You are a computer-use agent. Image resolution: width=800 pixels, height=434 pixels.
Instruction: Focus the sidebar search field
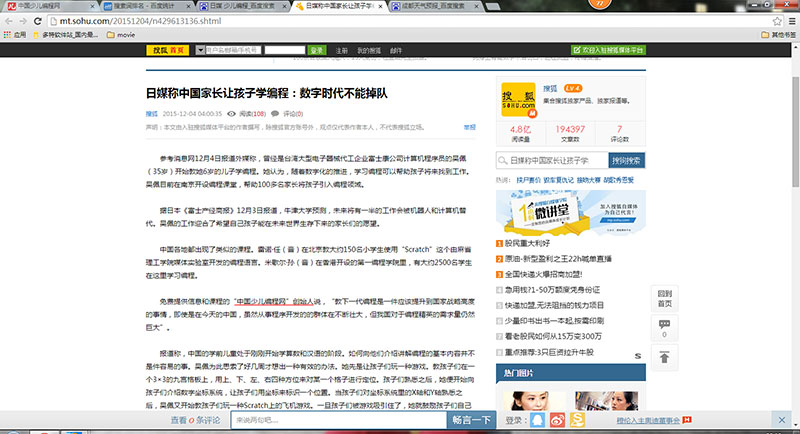point(552,160)
